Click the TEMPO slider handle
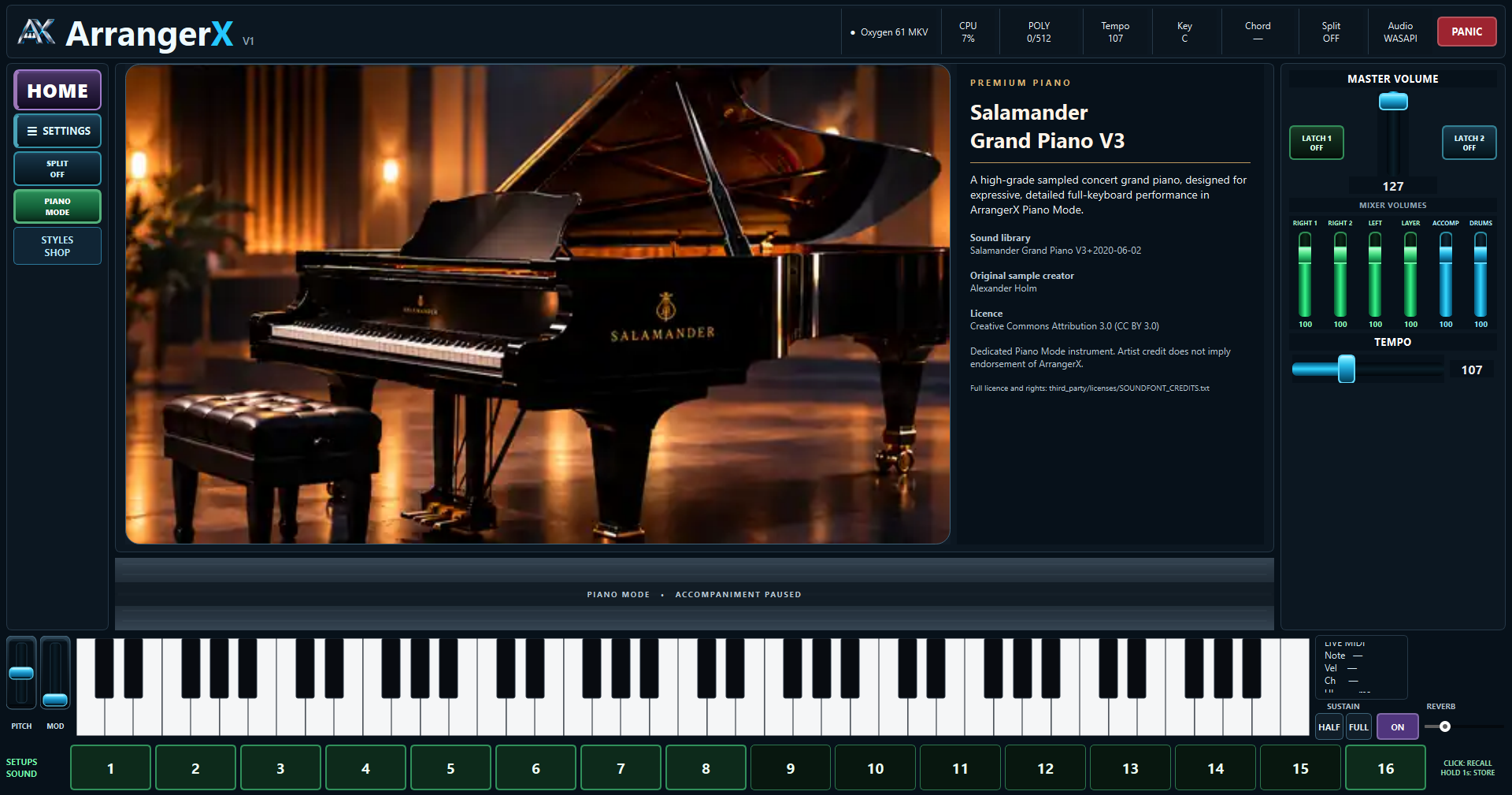Viewport: 1512px width, 795px height. (x=1347, y=369)
